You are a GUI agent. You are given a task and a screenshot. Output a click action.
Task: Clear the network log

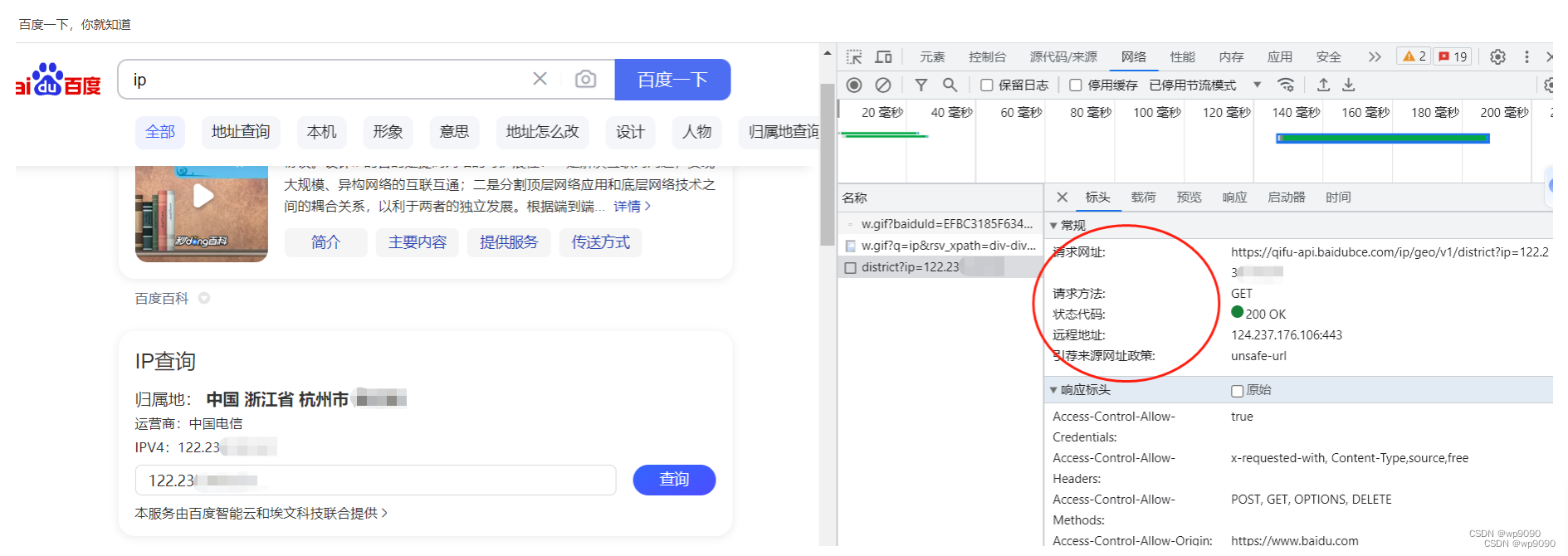[883, 85]
